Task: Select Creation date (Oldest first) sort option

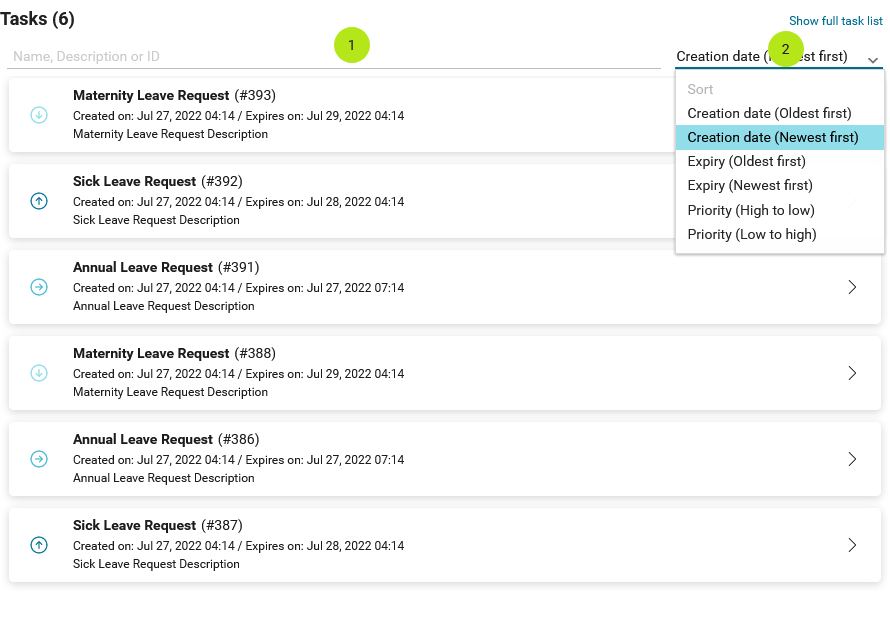Action: pyautogui.click(x=779, y=113)
